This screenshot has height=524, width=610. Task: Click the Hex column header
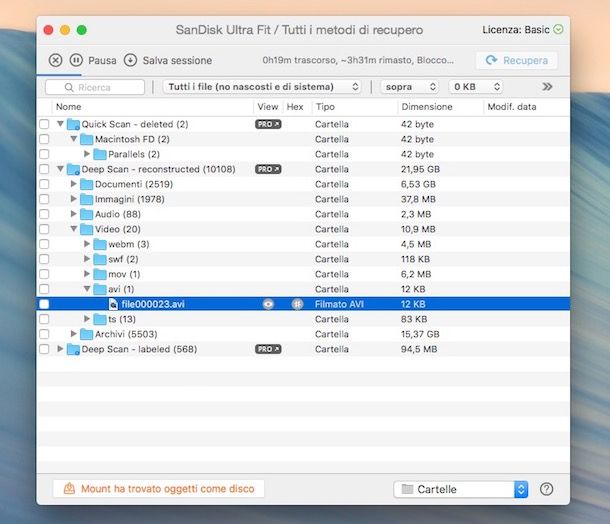pyautogui.click(x=295, y=107)
